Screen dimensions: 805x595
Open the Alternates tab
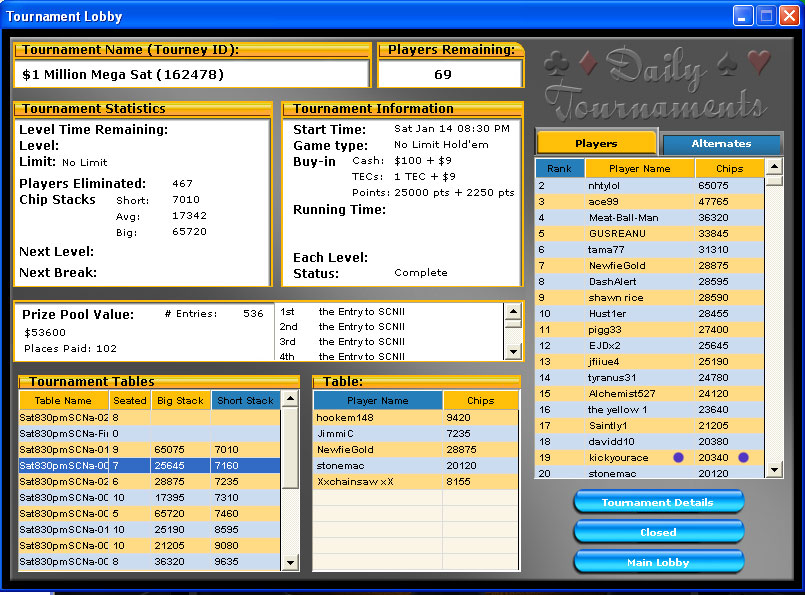721,143
